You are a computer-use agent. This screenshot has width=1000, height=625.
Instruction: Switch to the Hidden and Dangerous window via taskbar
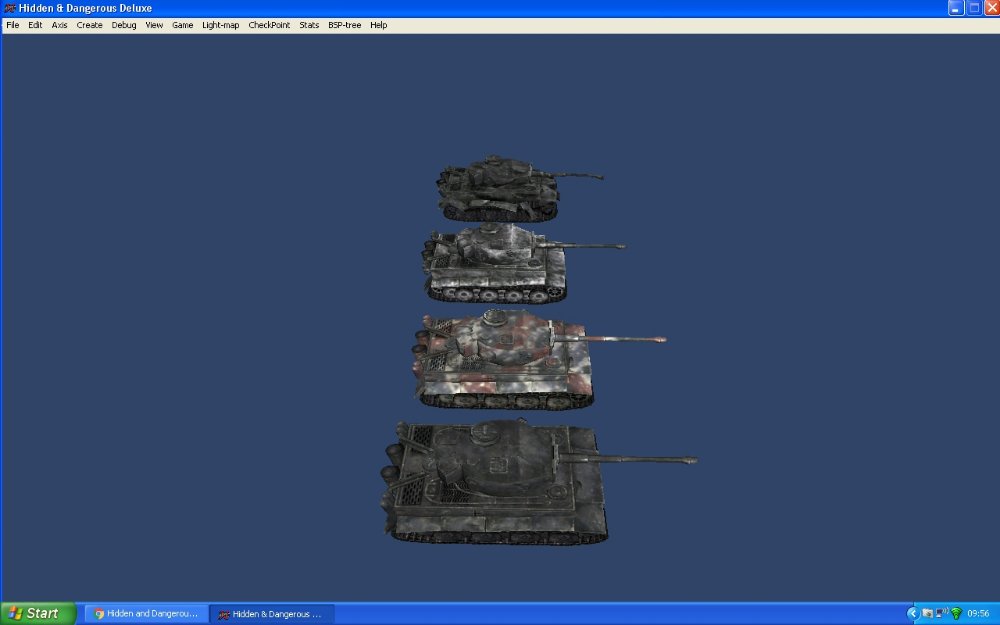[x=145, y=613]
